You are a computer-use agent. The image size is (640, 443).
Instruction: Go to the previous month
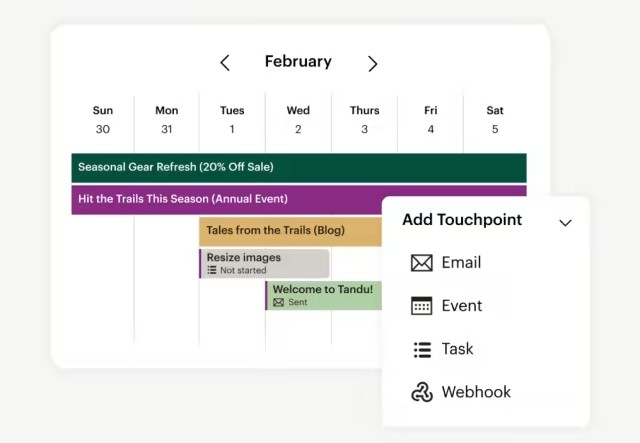click(x=225, y=63)
